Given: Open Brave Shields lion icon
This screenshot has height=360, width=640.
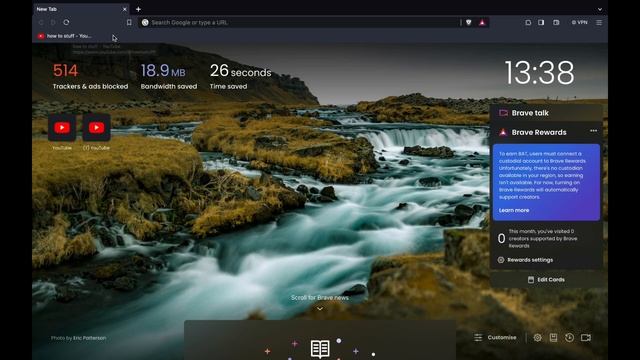Looking at the screenshot, I should (x=469, y=22).
